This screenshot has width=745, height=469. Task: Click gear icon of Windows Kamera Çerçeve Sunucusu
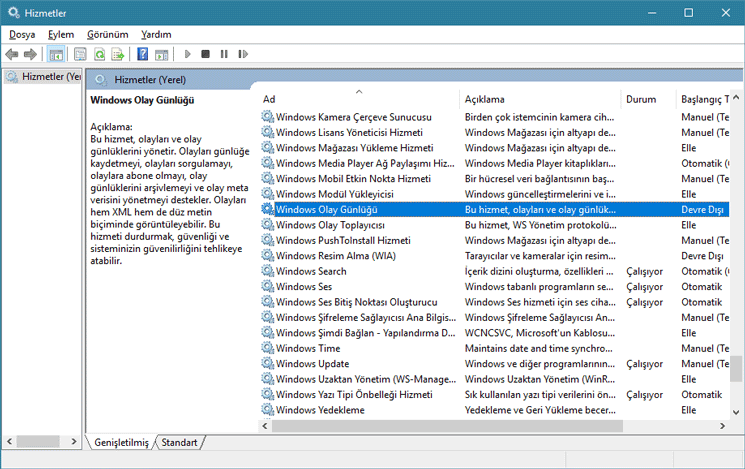click(x=267, y=116)
